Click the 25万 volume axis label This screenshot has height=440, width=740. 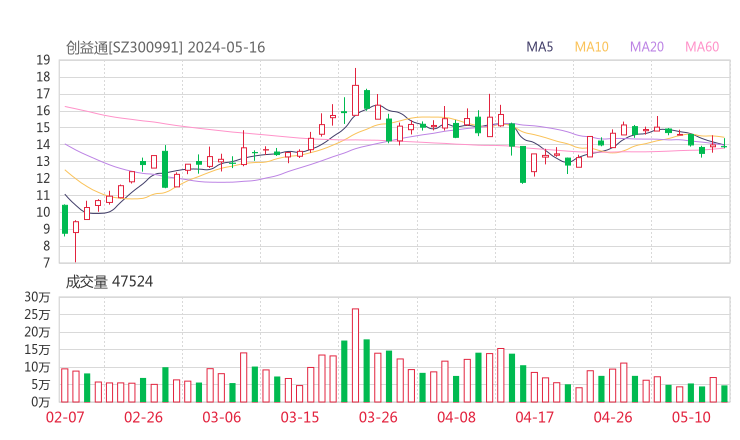(x=37, y=315)
